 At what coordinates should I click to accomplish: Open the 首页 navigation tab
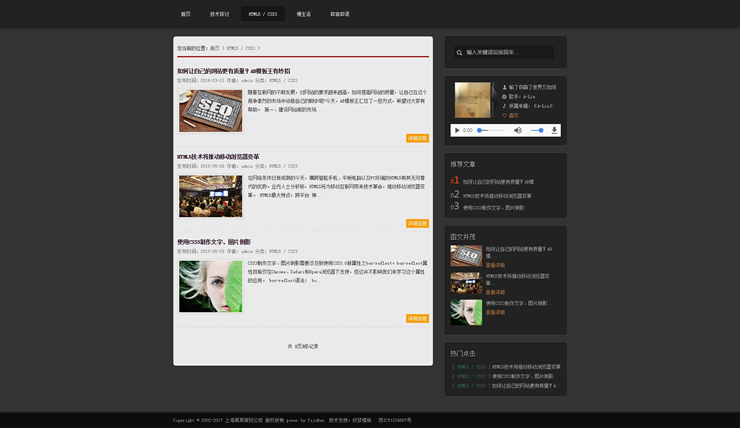[185, 14]
